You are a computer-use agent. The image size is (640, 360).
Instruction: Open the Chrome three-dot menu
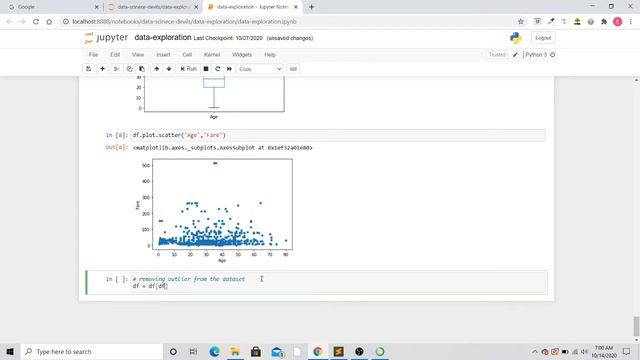coord(631,22)
